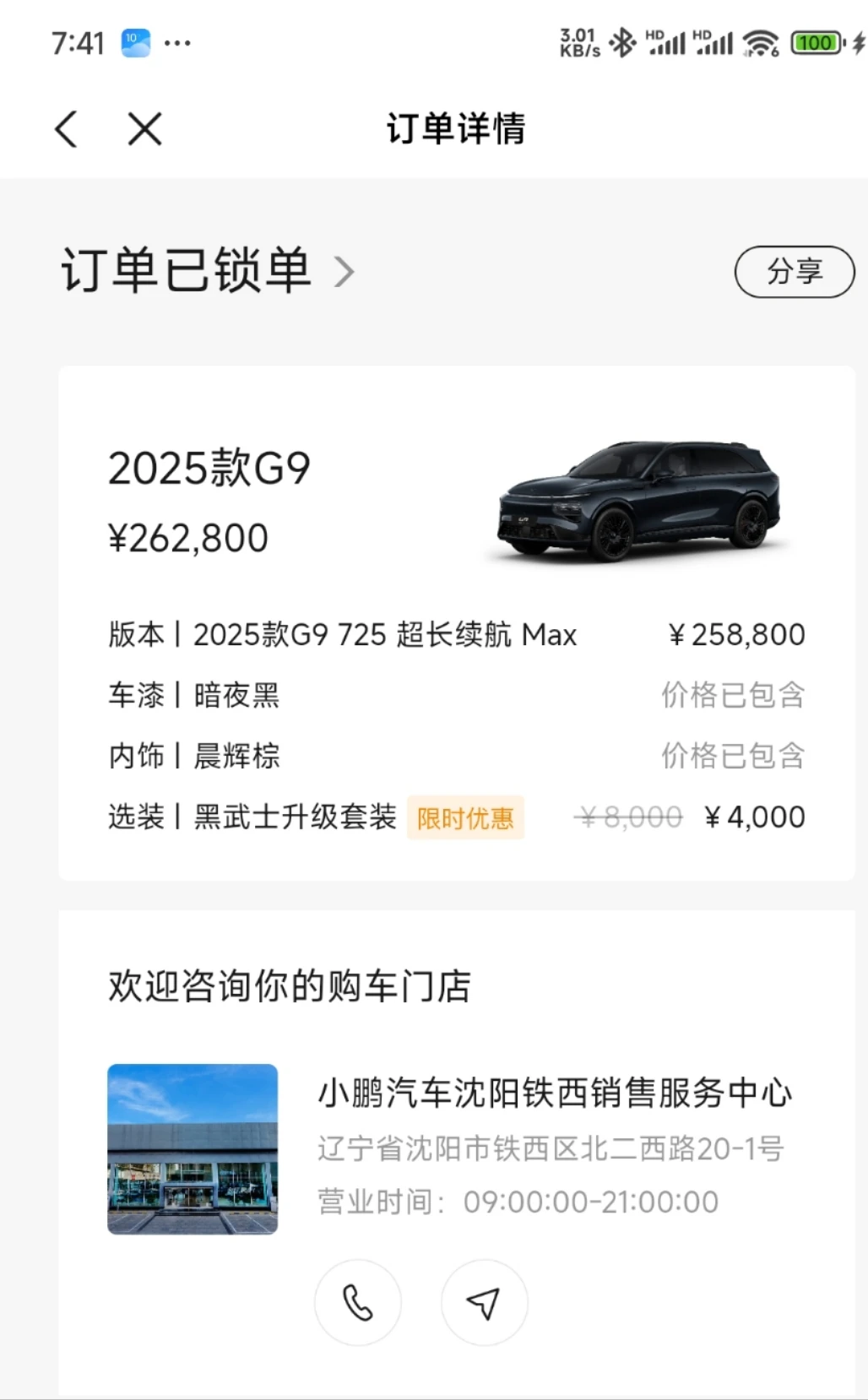Tap the three-dot notification overflow icon
Image resolution: width=868 pixels, height=1400 pixels.
tap(177, 42)
